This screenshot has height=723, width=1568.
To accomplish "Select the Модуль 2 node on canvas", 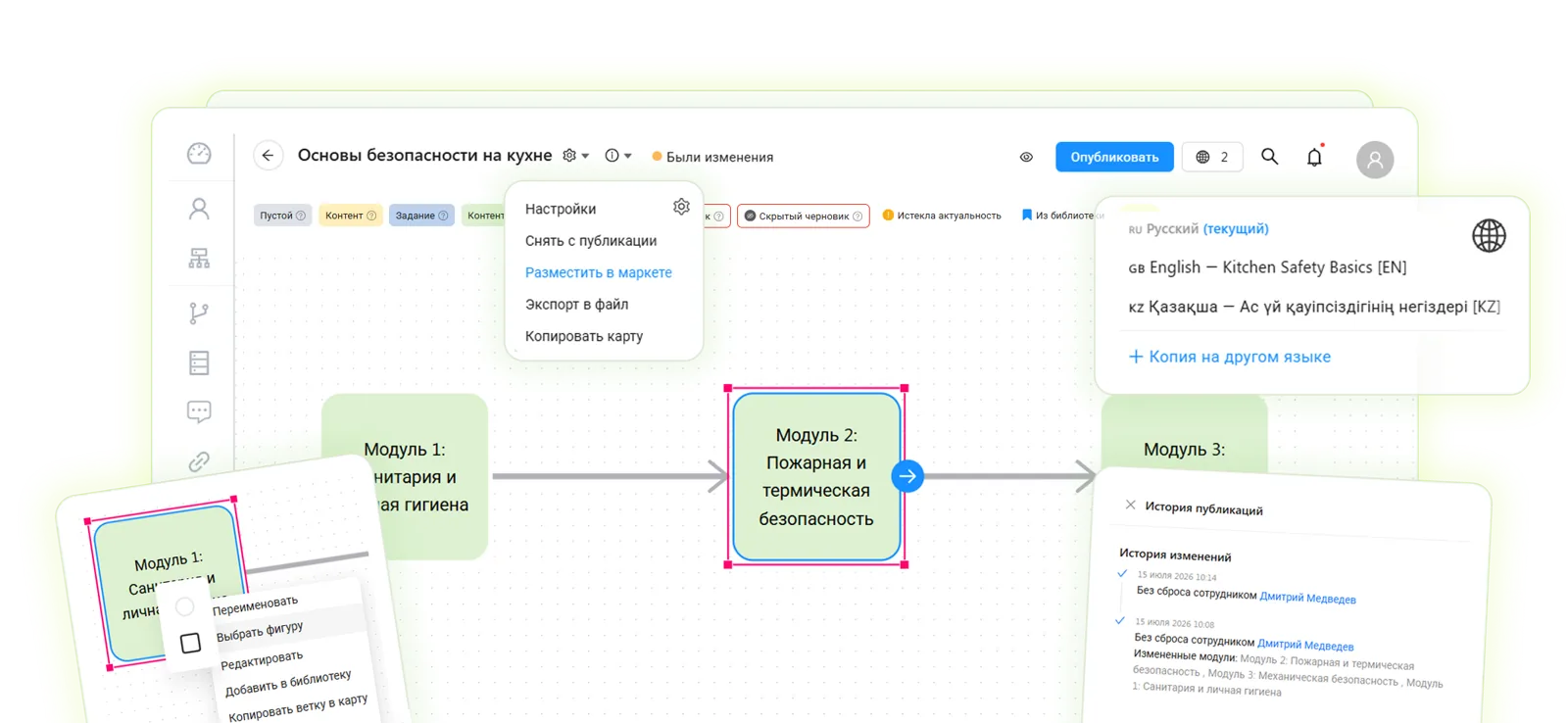I will [x=815, y=477].
